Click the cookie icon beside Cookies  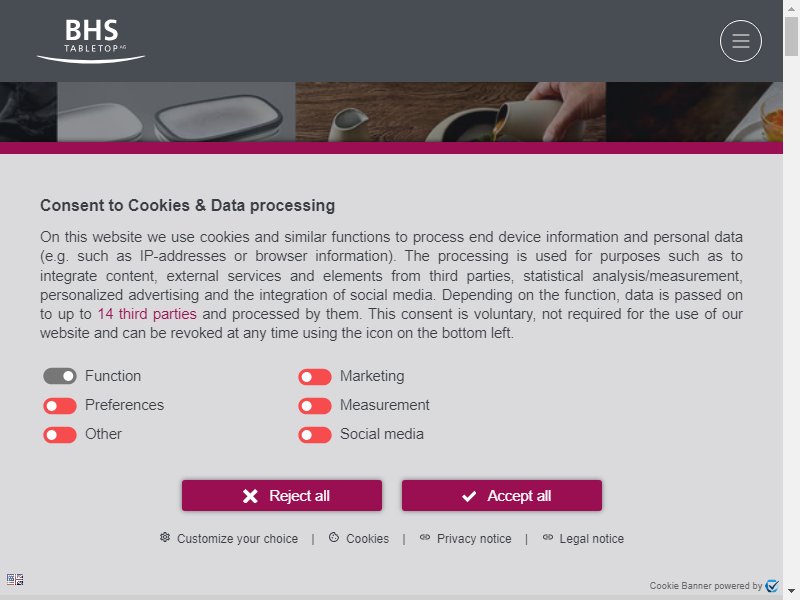coord(334,537)
